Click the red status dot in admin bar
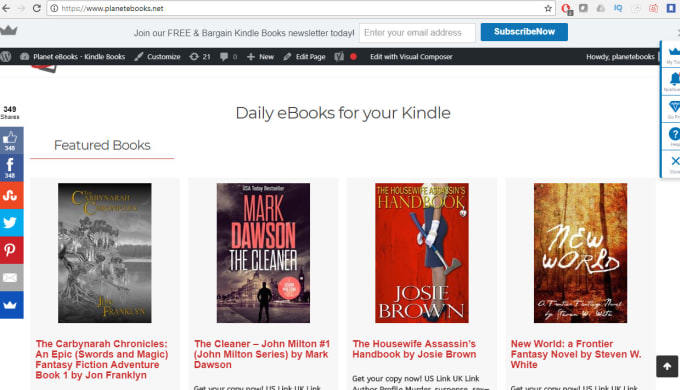Viewport: 680px width, 390px height. (x=353, y=56)
